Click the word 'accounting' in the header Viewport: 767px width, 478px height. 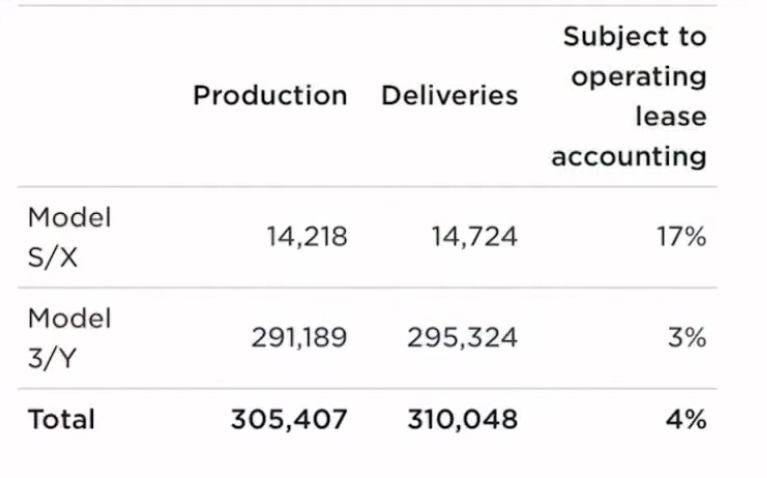[629, 158]
